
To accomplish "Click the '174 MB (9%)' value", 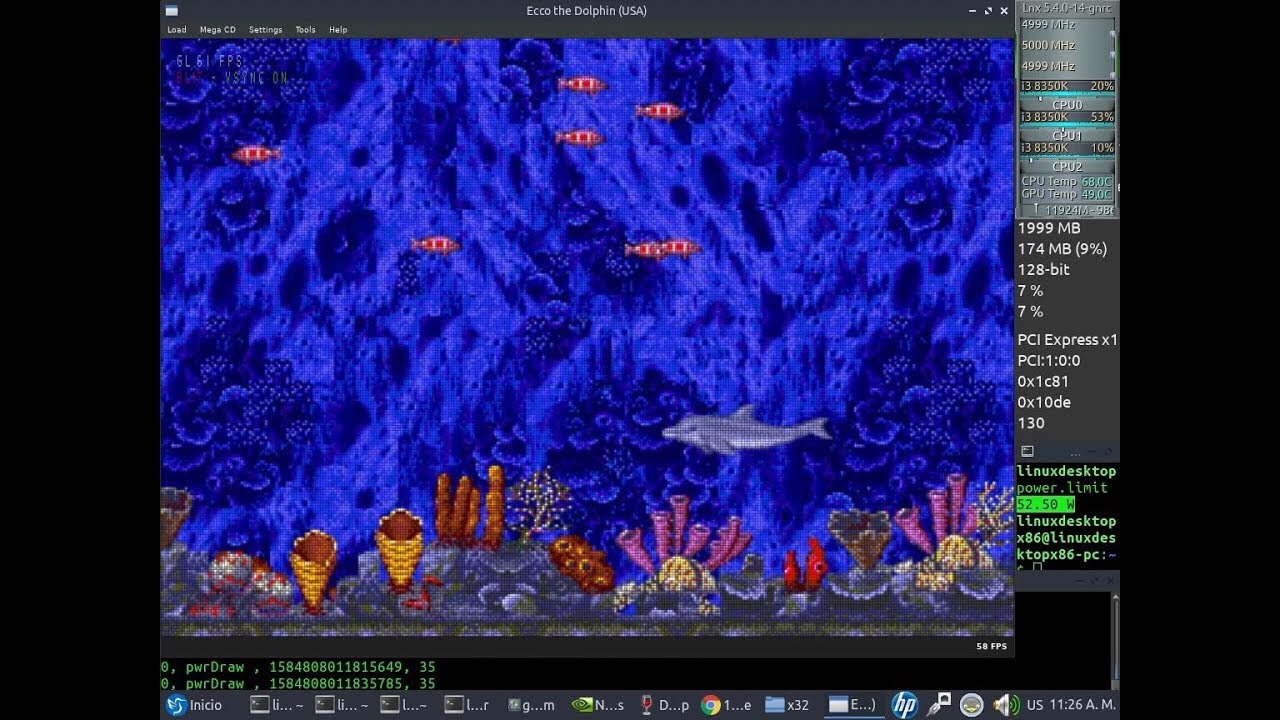I will tap(1062, 249).
